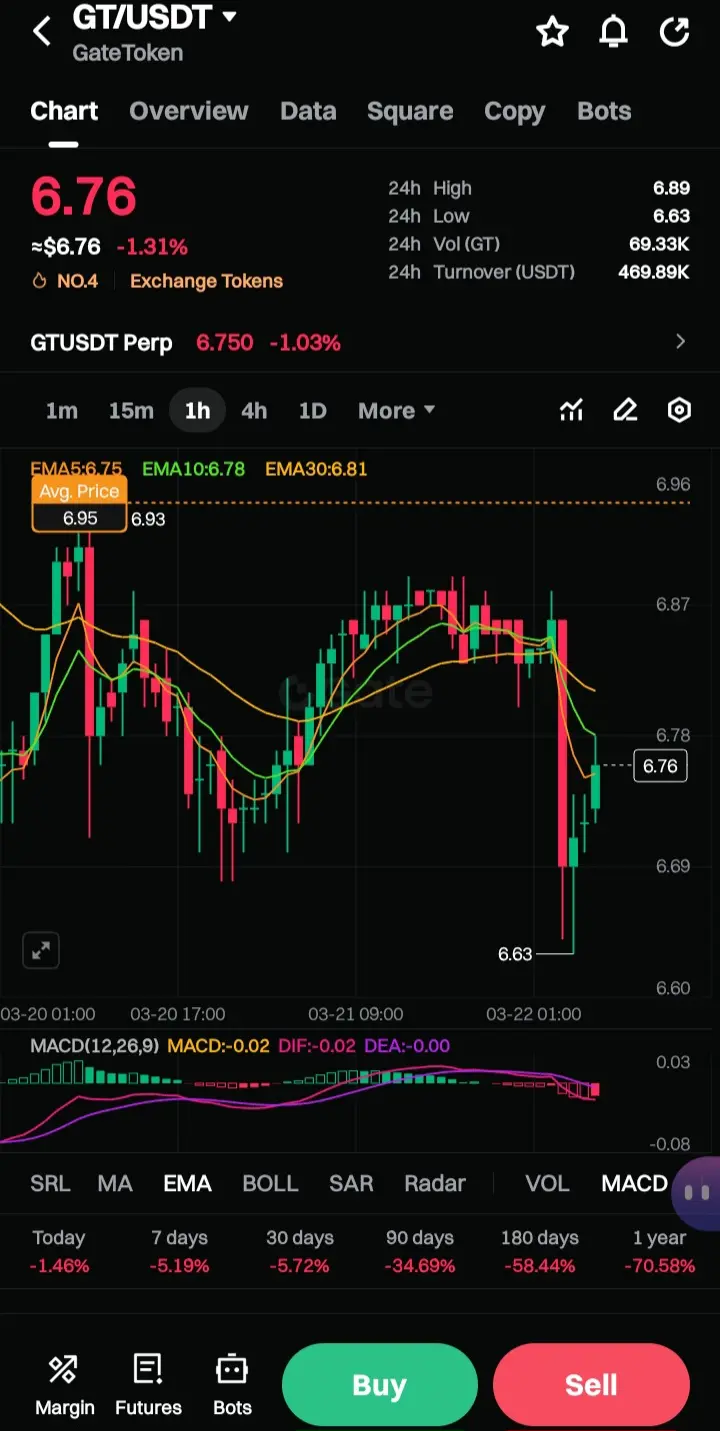The height and width of the screenshot is (1431, 720).
Task: Switch to the Square tab
Action: coord(410,111)
